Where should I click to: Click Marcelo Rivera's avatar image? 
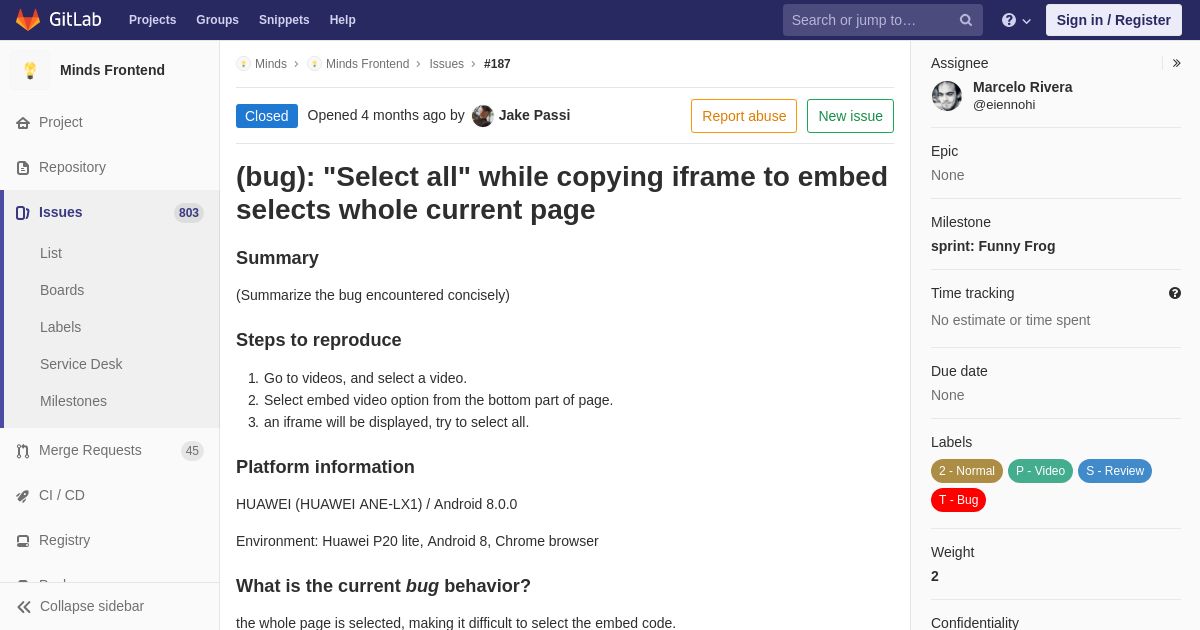click(947, 96)
